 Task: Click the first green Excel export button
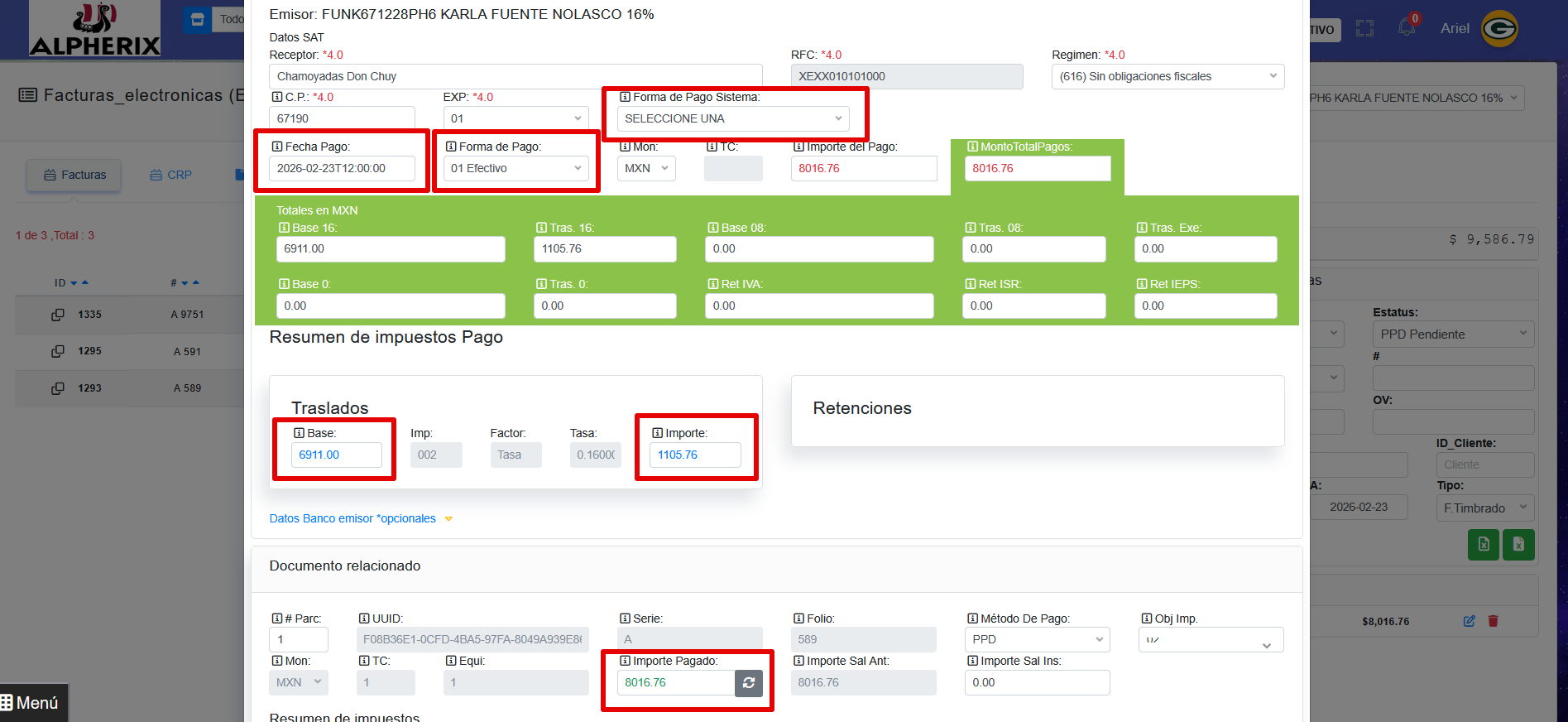coord(1483,545)
